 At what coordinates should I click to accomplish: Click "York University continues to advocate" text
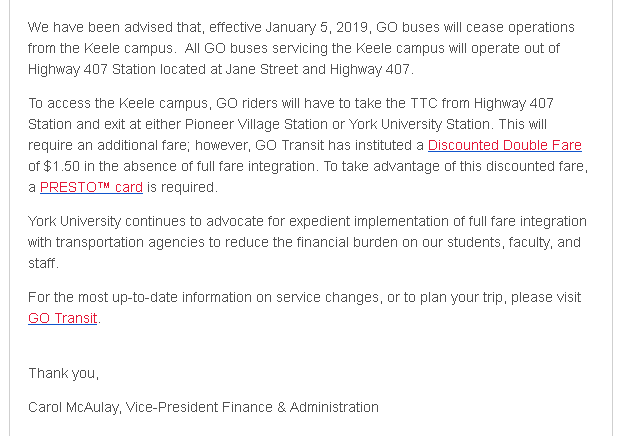[x=150, y=221]
